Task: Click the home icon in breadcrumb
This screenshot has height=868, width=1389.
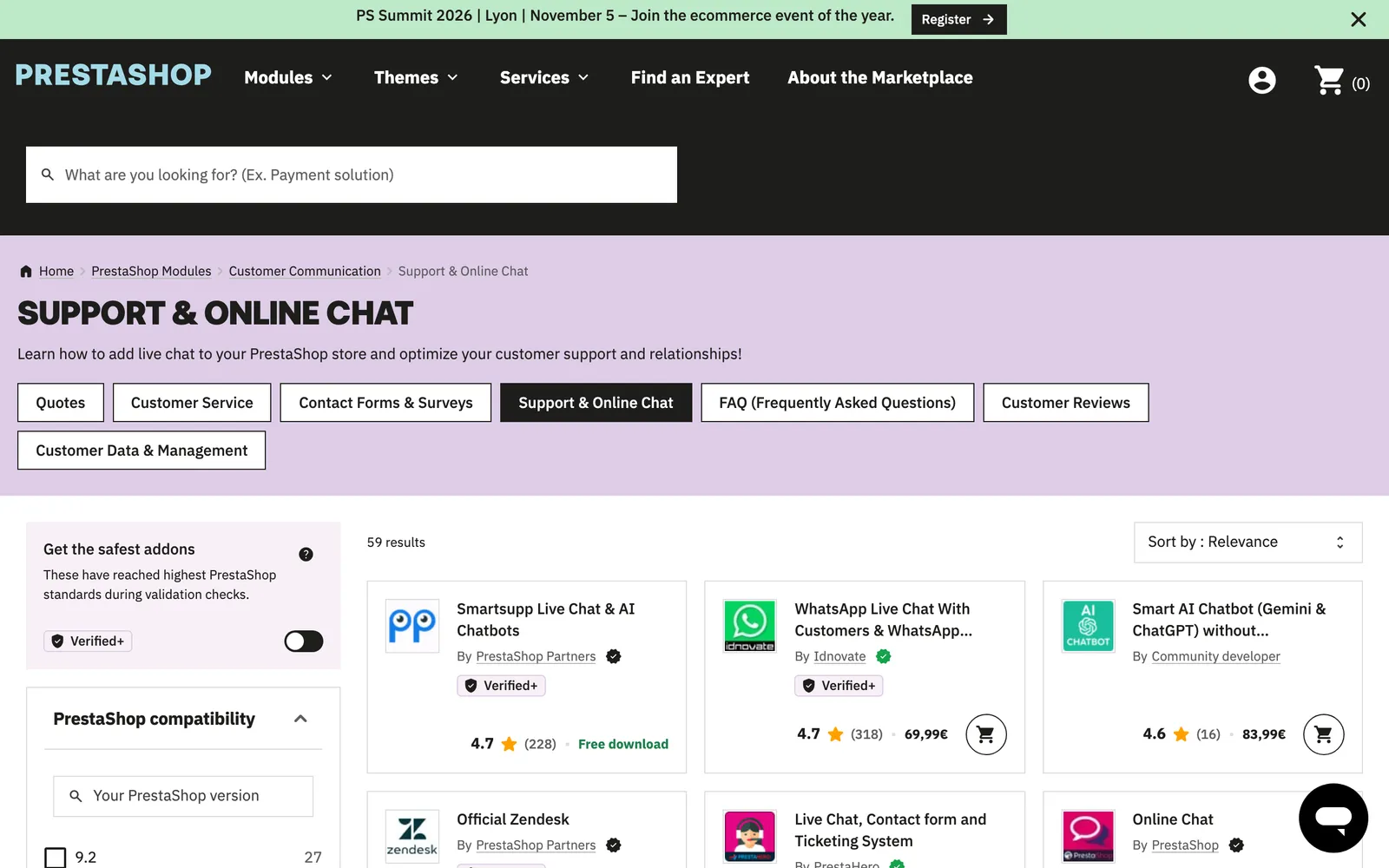Action: click(26, 271)
